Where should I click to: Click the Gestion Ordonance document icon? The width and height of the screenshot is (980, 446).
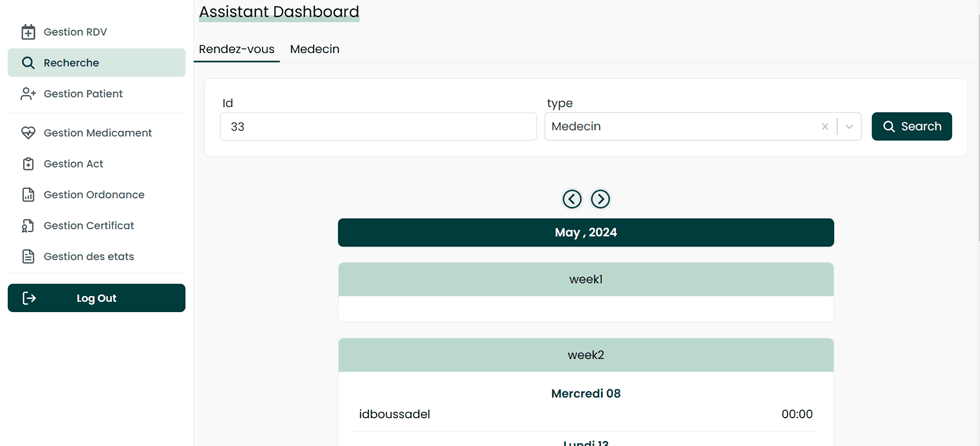point(28,195)
